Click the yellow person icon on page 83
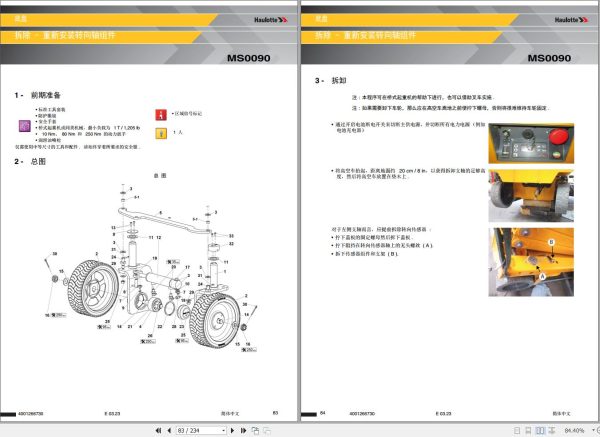This screenshot has height=437, width=600. pyautogui.click(x=161, y=133)
